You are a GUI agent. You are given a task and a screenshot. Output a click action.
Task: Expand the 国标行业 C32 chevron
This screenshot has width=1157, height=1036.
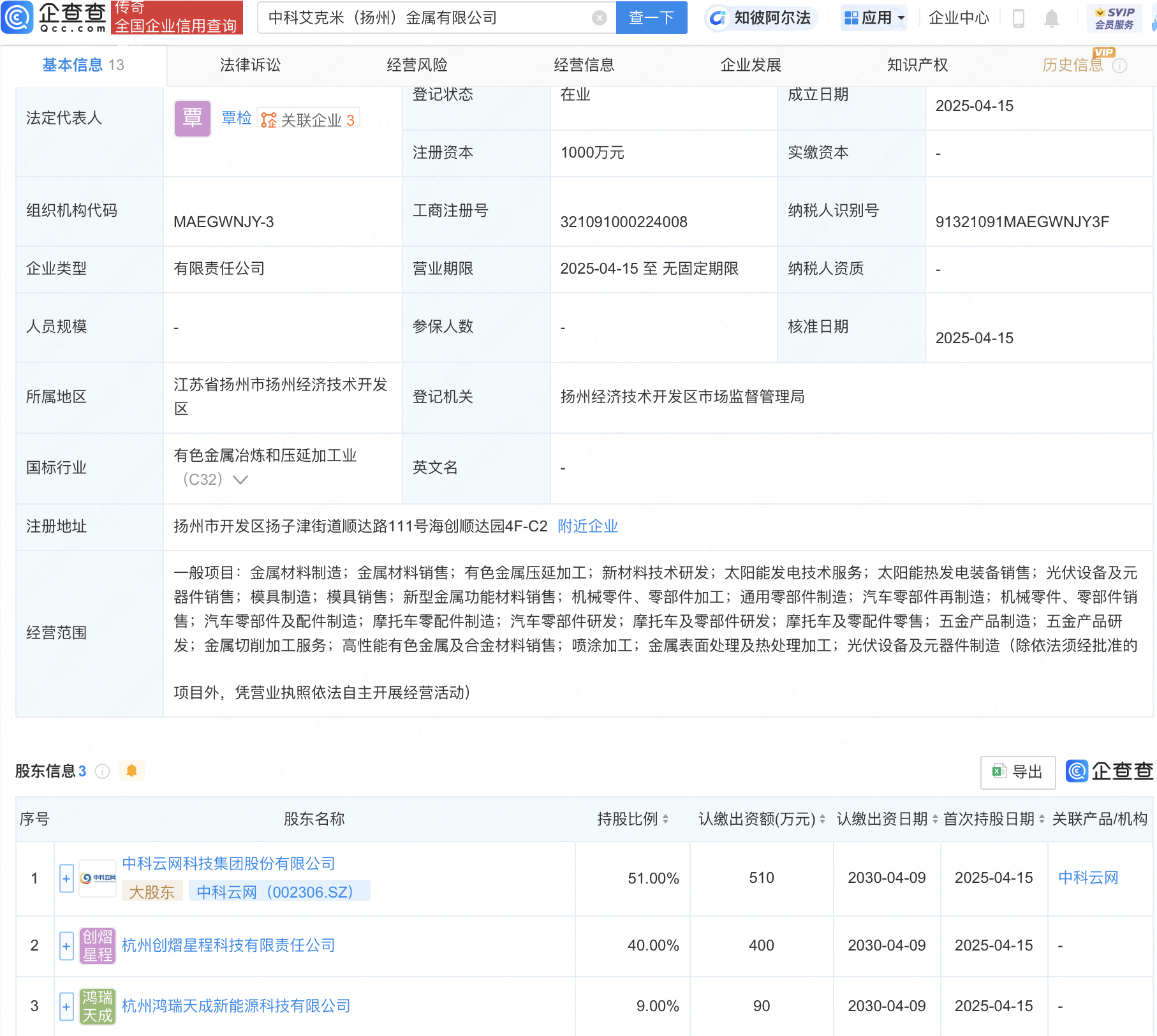240,480
